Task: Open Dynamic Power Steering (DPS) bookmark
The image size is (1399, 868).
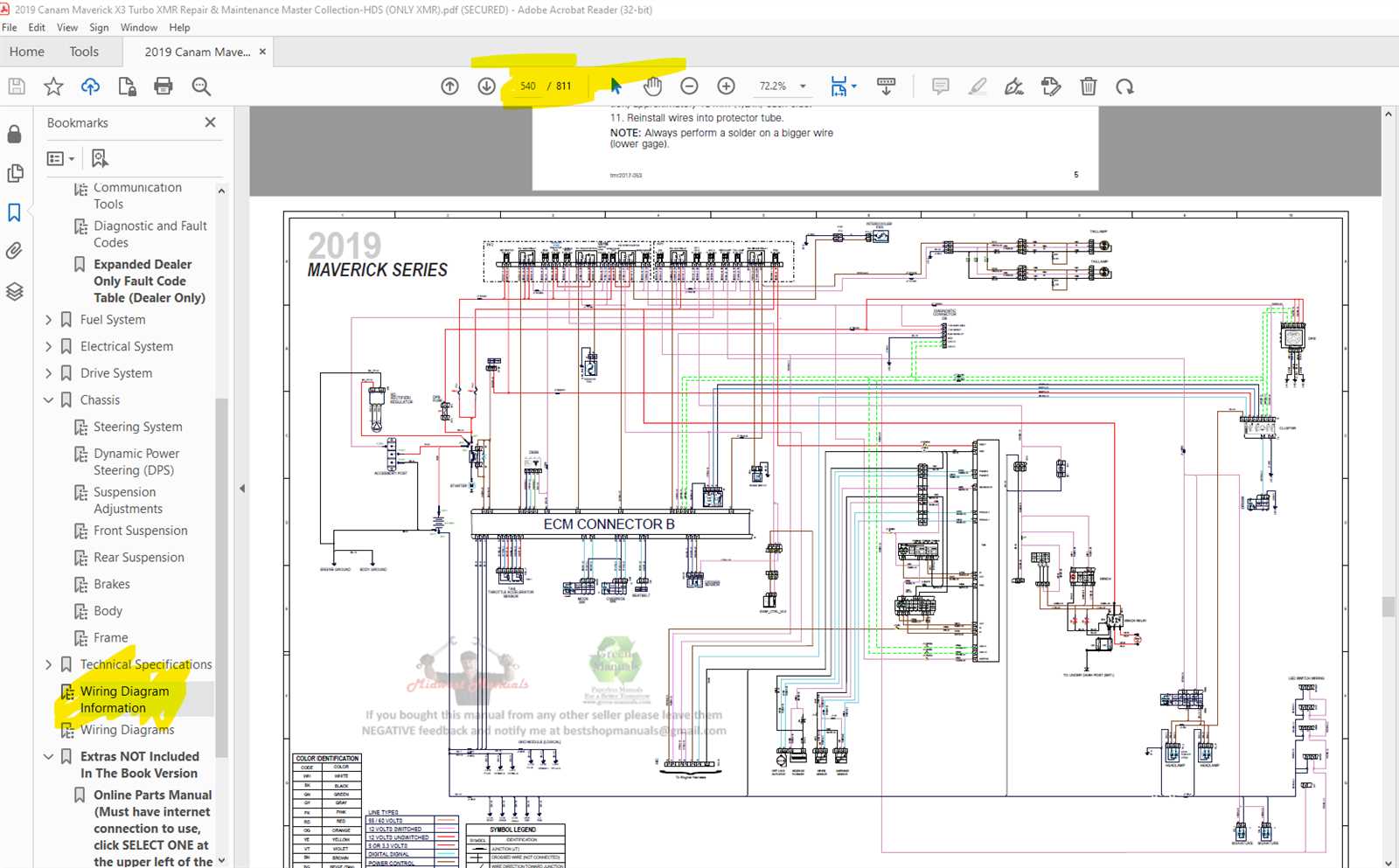Action: (136, 462)
